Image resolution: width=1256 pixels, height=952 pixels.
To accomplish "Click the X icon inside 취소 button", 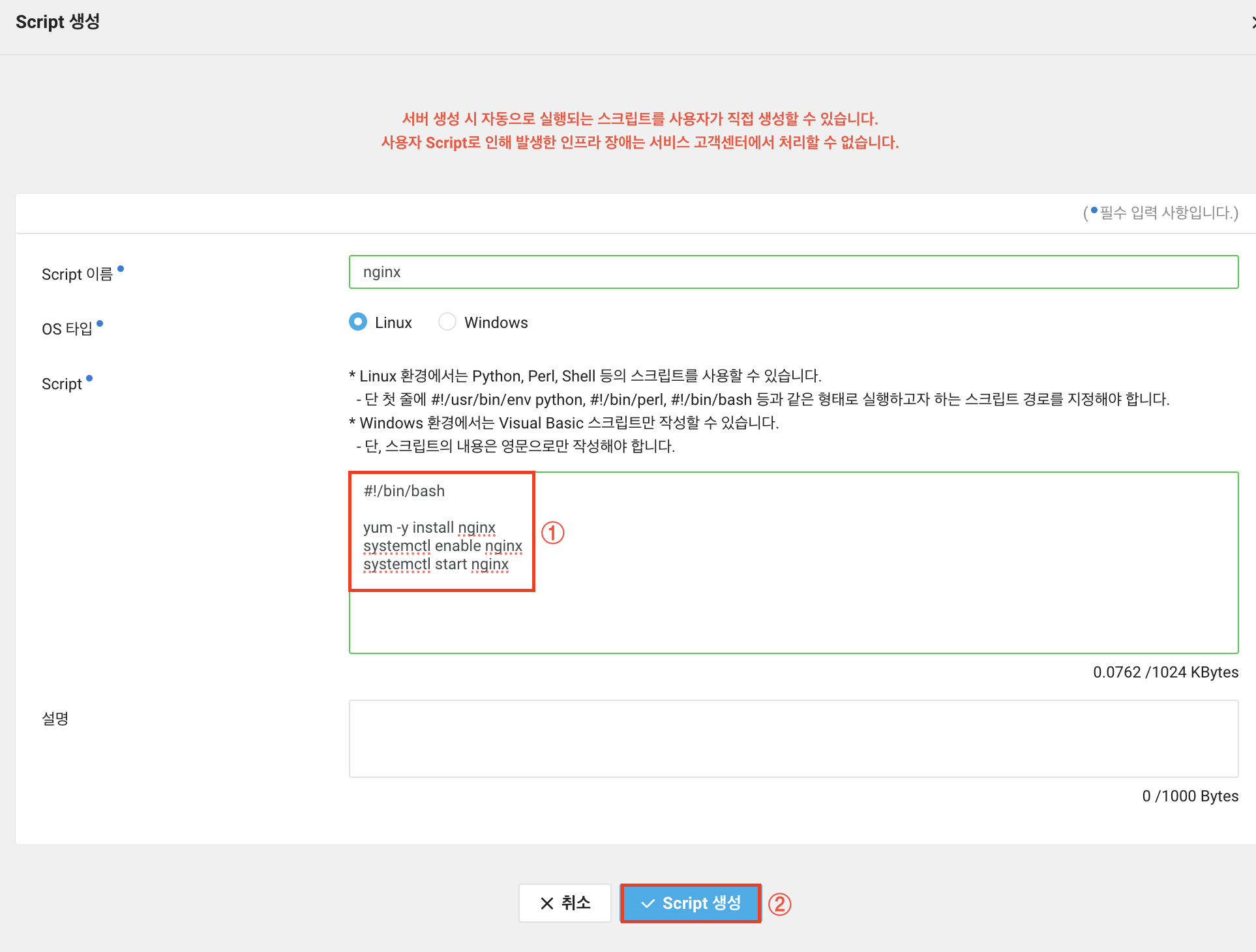I will (x=546, y=903).
